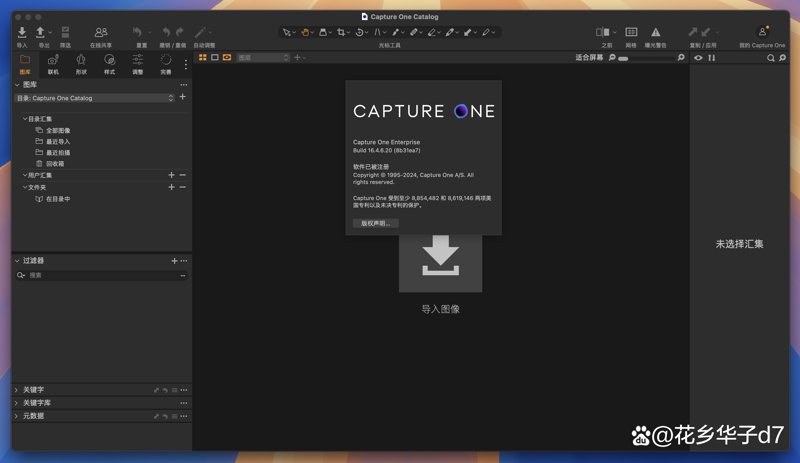Image resolution: width=800 pixels, height=463 pixels.
Task: Click the minus button in 文件夹 row
Action: 183,187
